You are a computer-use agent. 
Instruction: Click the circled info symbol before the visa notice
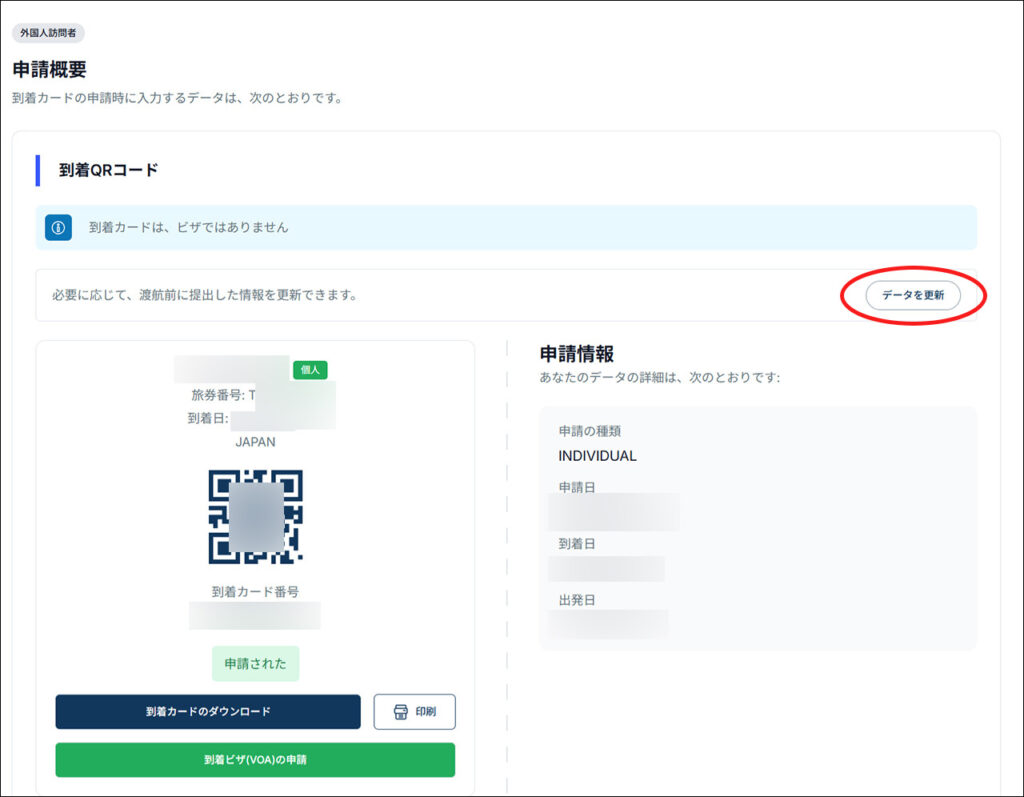tap(57, 229)
